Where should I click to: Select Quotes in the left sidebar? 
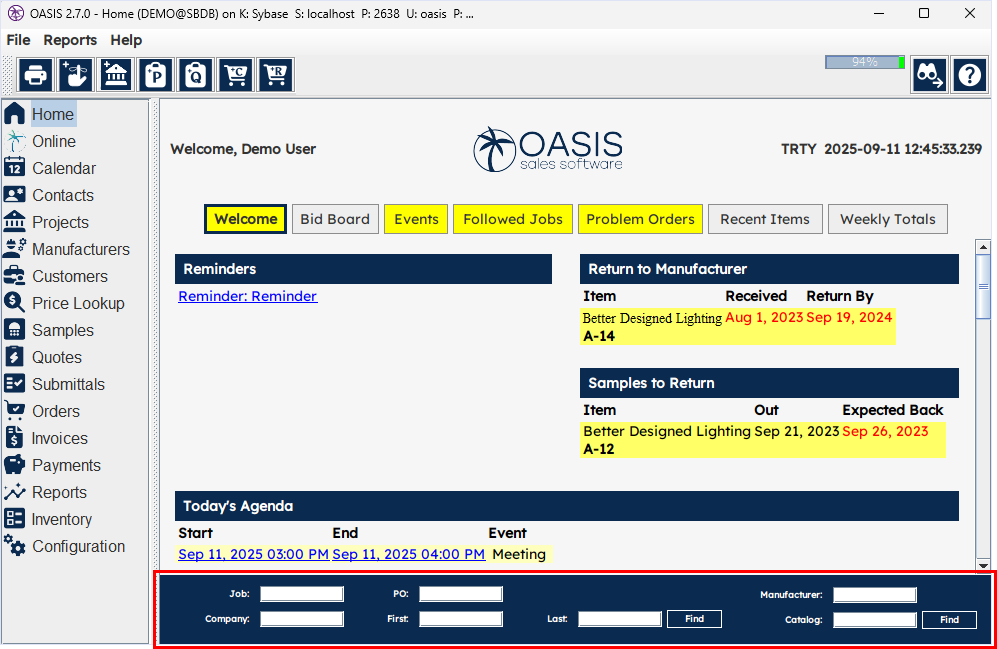[x=59, y=357]
